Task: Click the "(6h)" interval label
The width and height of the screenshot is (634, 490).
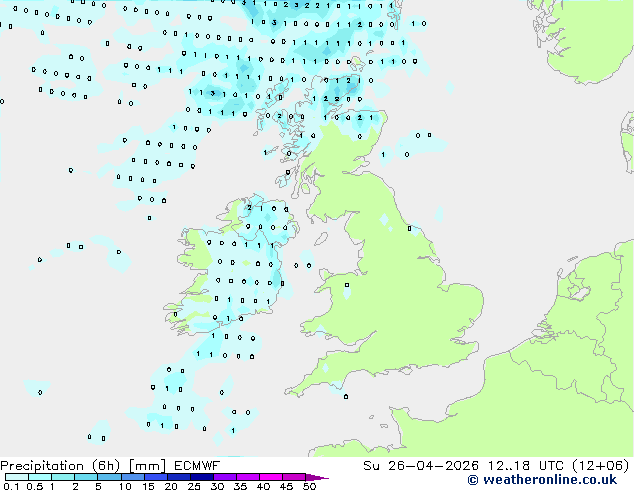Action: coord(106,466)
